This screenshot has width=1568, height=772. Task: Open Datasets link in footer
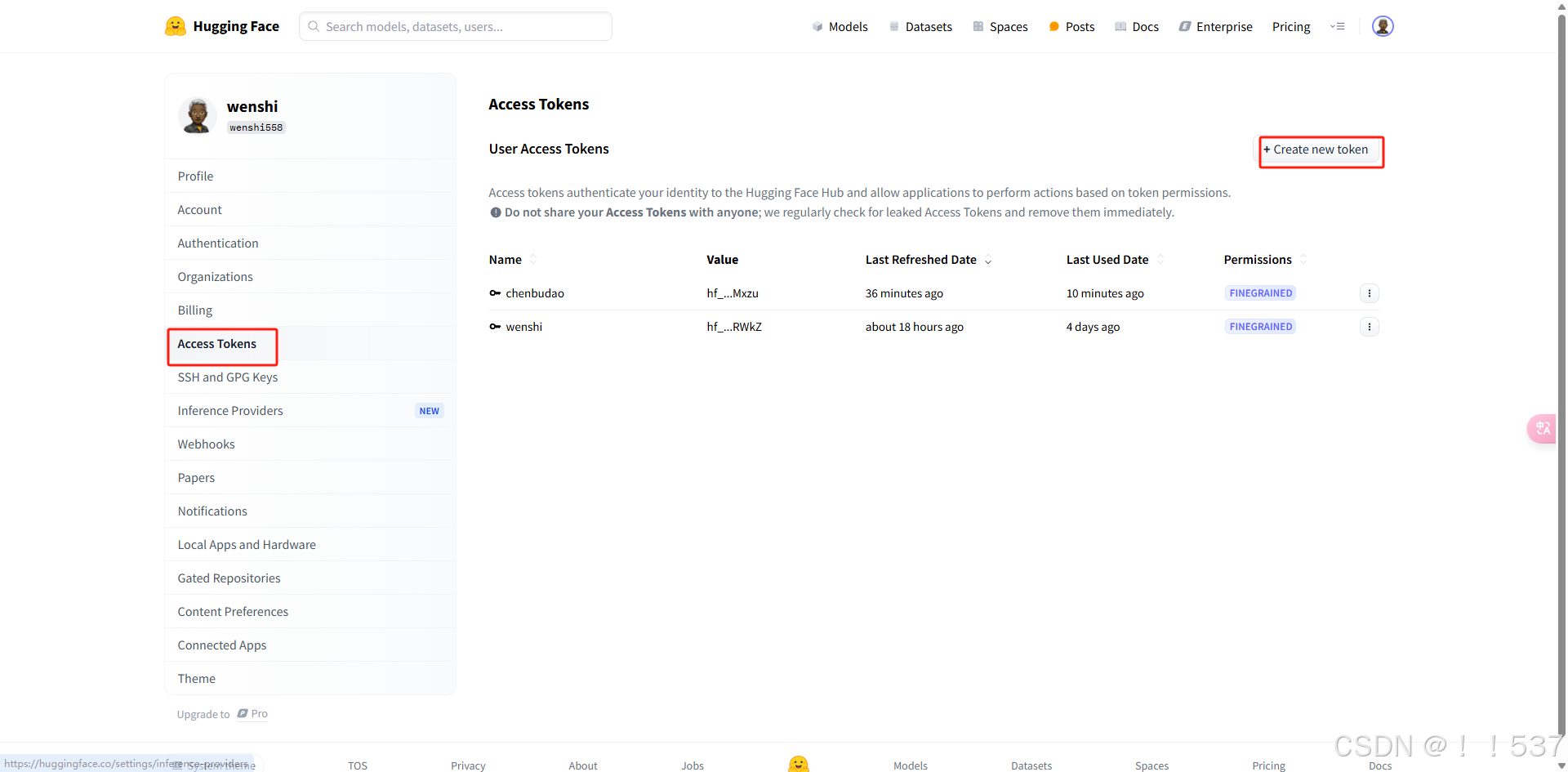pyautogui.click(x=1031, y=765)
